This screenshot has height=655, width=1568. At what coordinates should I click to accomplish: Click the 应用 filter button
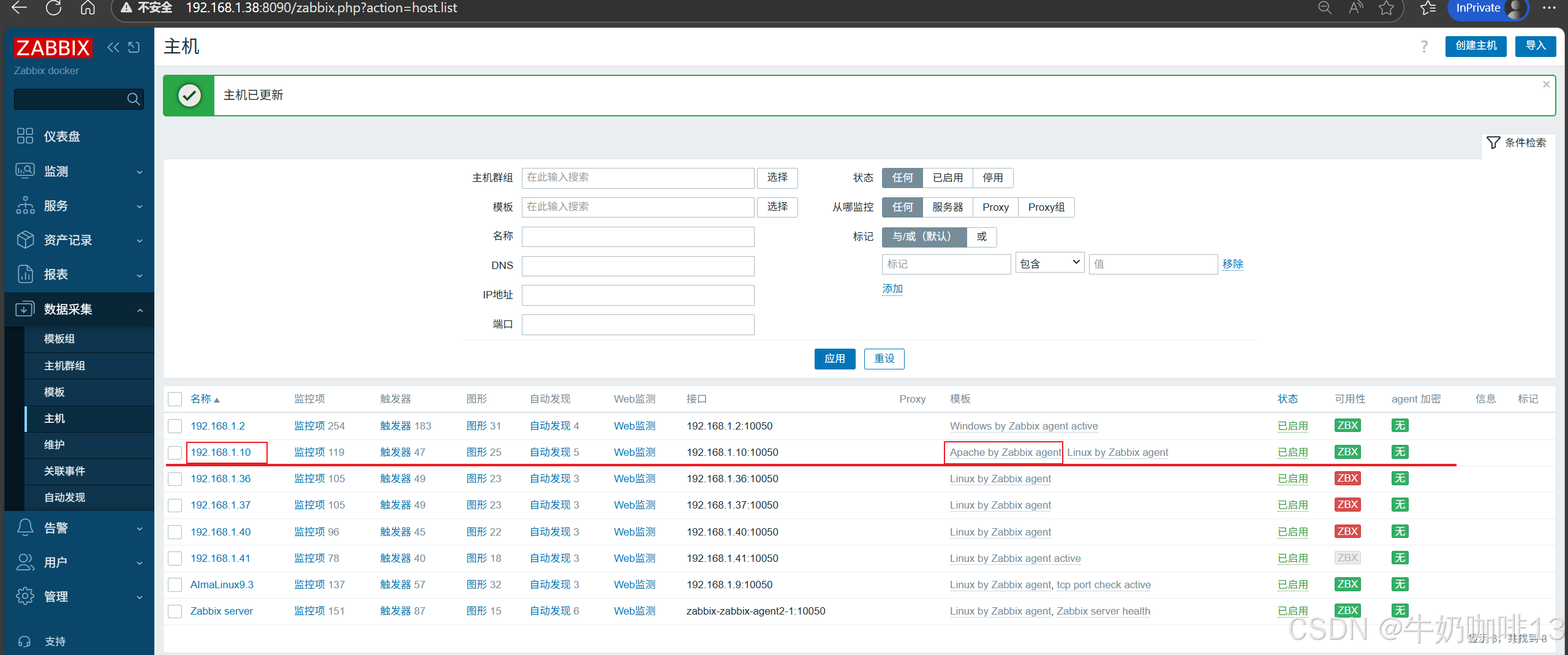pyautogui.click(x=835, y=358)
